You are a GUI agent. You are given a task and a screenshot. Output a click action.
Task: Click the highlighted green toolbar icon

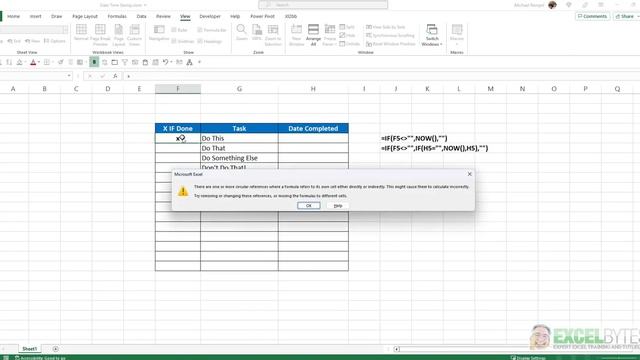[94, 62]
